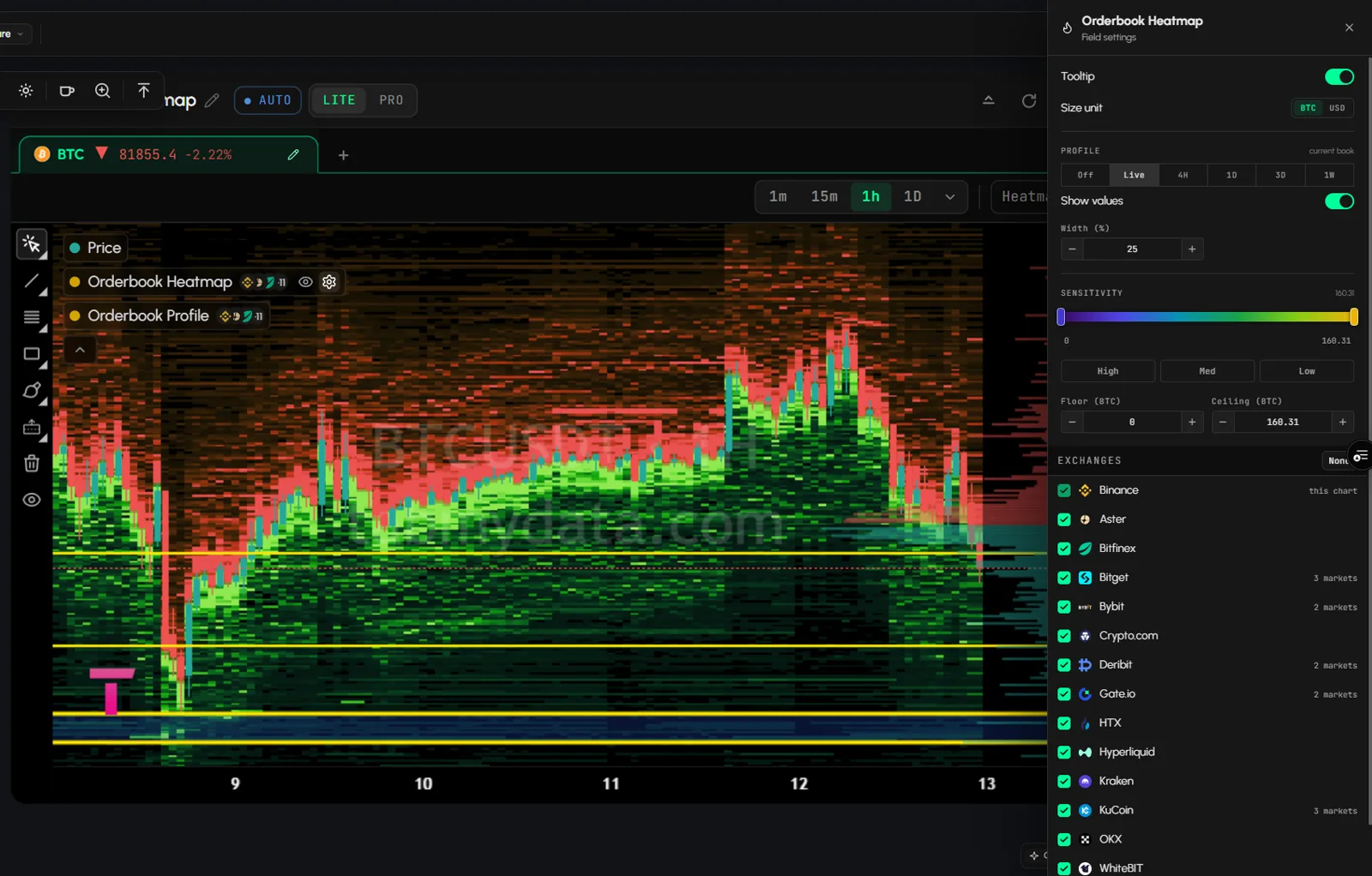Screen dimensions: 1372x876
Task: Open Orderbook Heatmap settings gear
Action: (329, 282)
